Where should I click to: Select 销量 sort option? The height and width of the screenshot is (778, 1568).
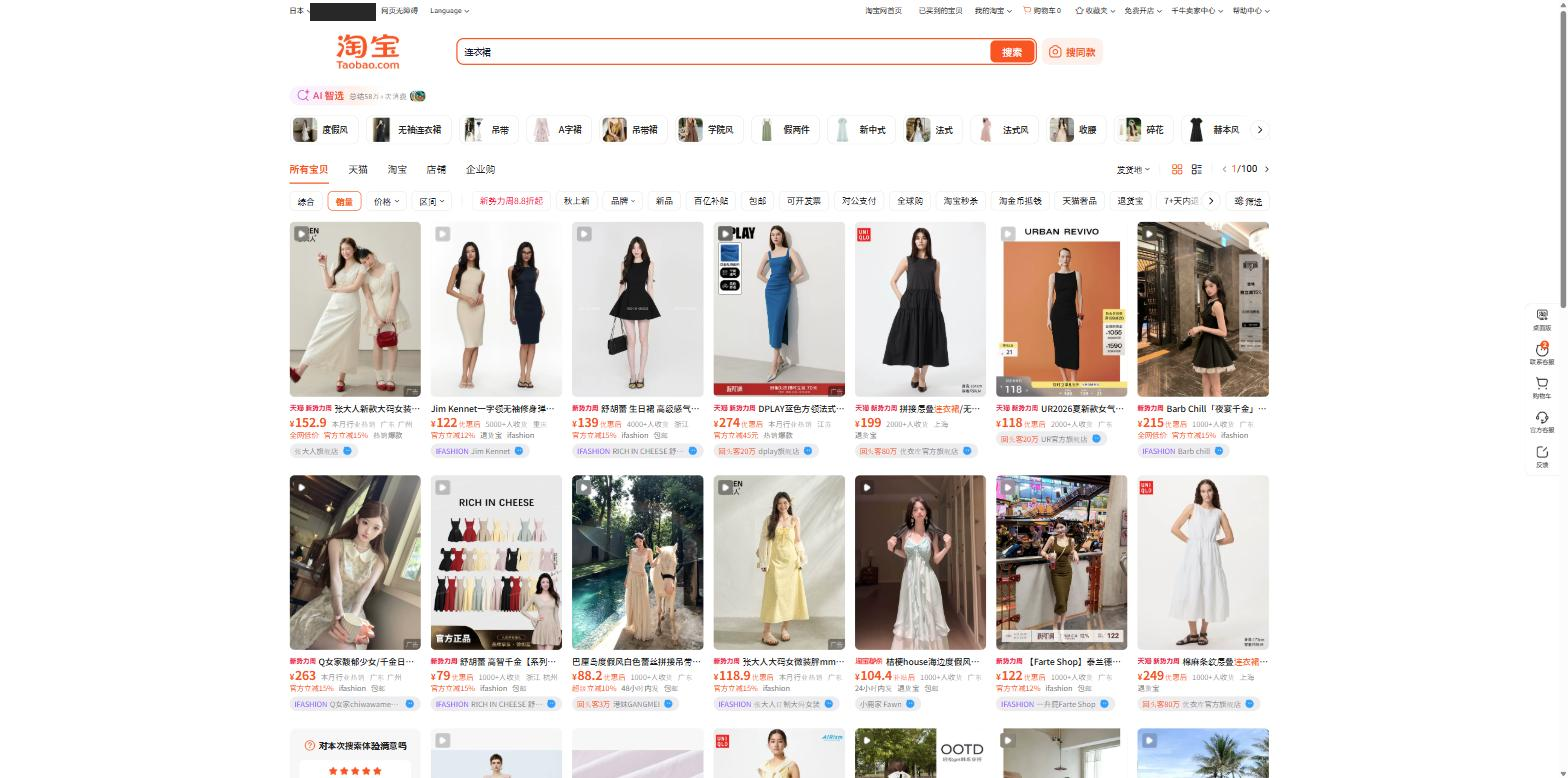tap(344, 201)
